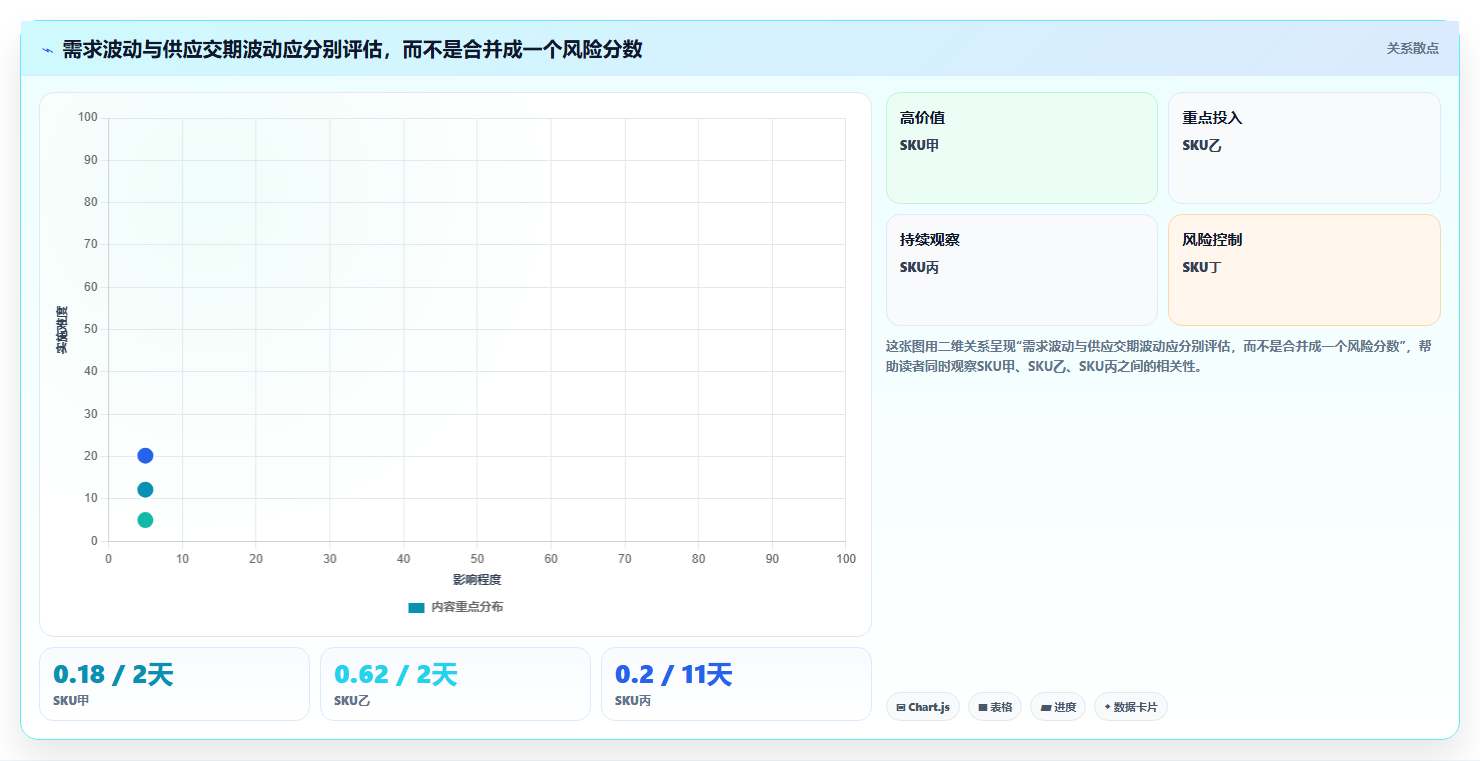Click the green scatter point at 5

(x=145, y=520)
